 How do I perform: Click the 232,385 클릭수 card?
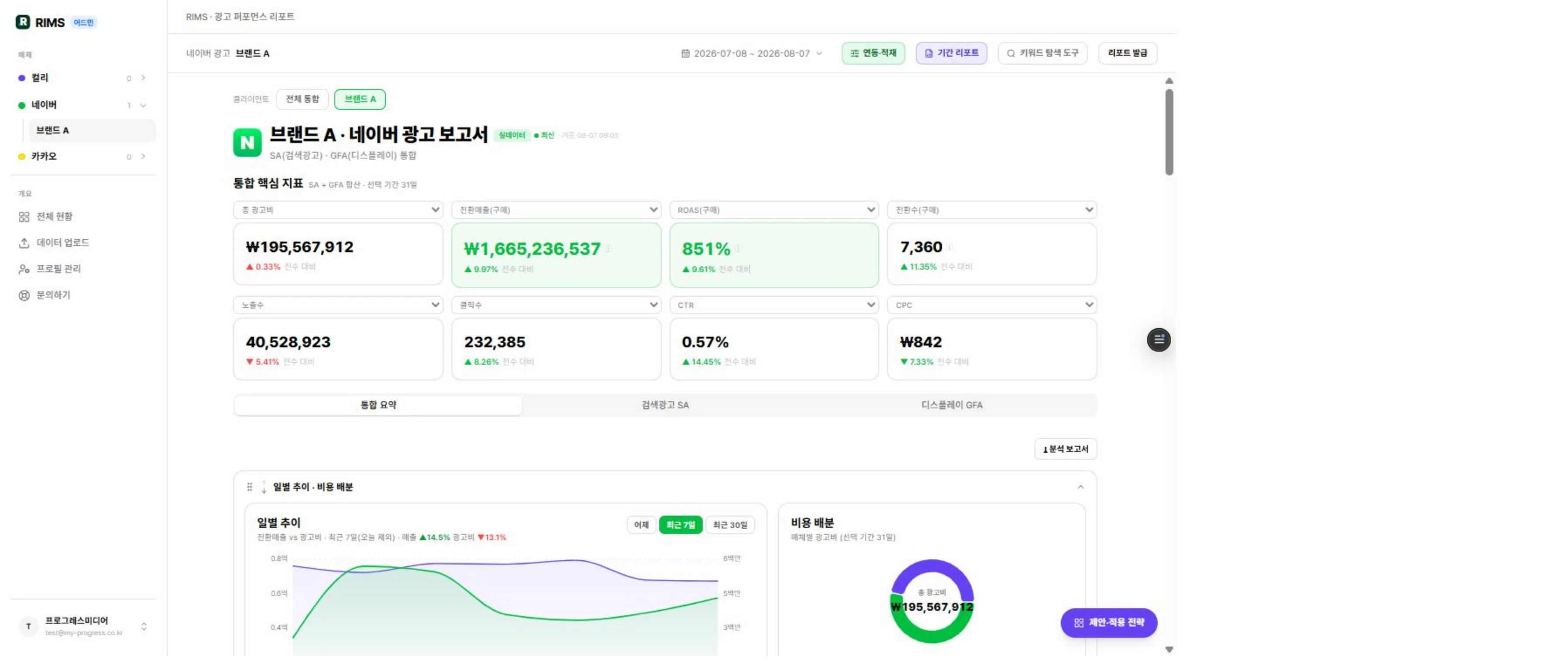pos(556,349)
